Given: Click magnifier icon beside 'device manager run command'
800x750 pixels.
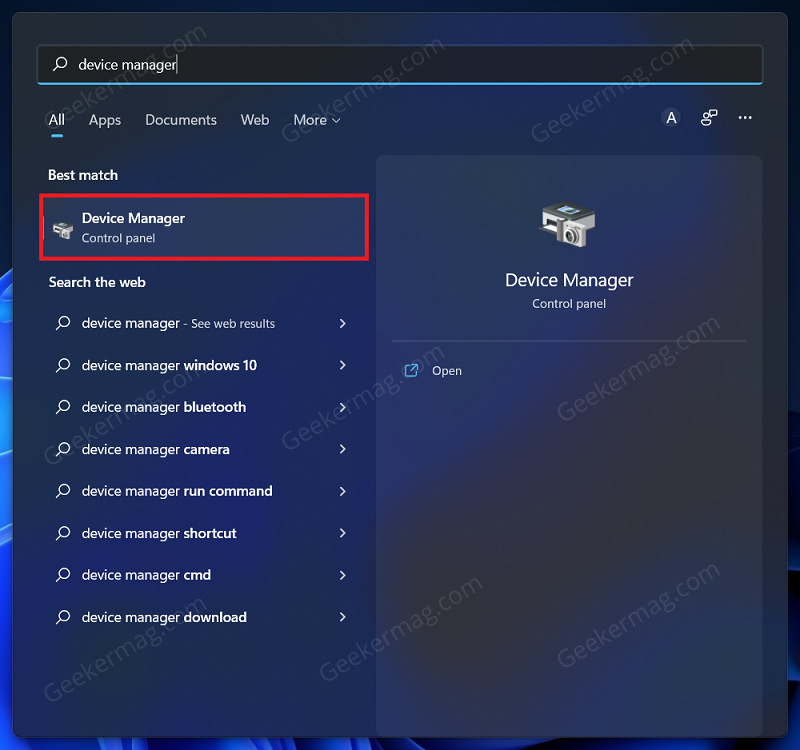Looking at the screenshot, I should (63, 491).
